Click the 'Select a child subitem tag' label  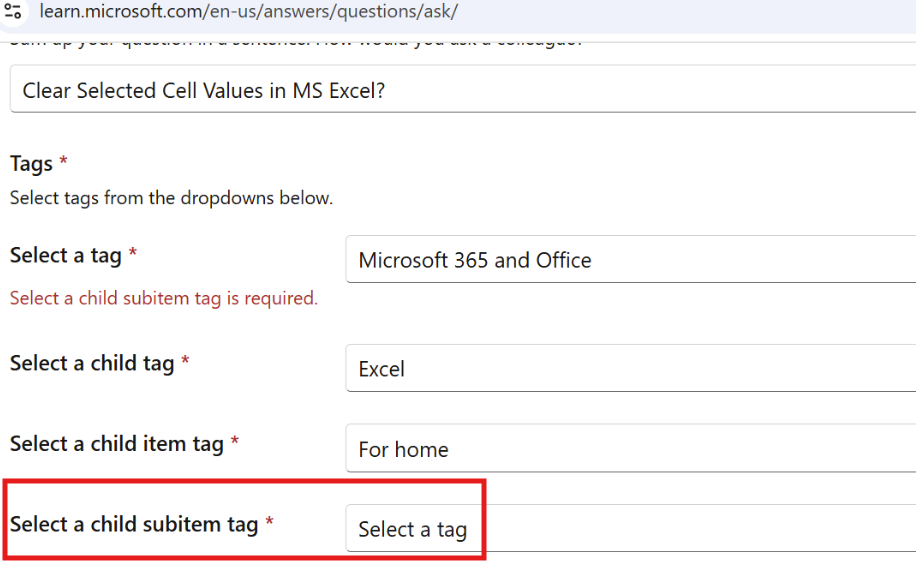pyautogui.click(x=134, y=525)
